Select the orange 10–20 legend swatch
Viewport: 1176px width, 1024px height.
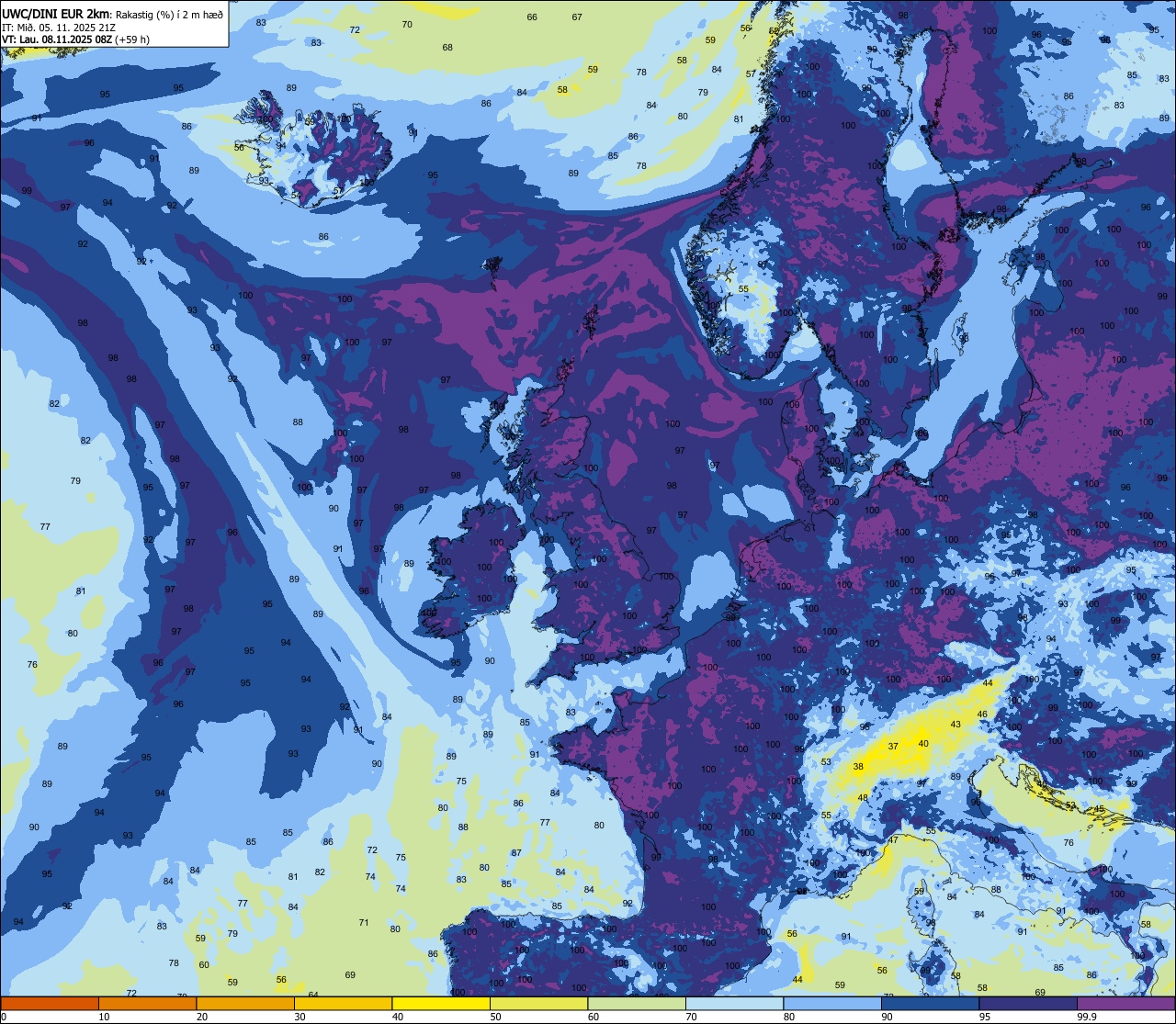point(147,1003)
